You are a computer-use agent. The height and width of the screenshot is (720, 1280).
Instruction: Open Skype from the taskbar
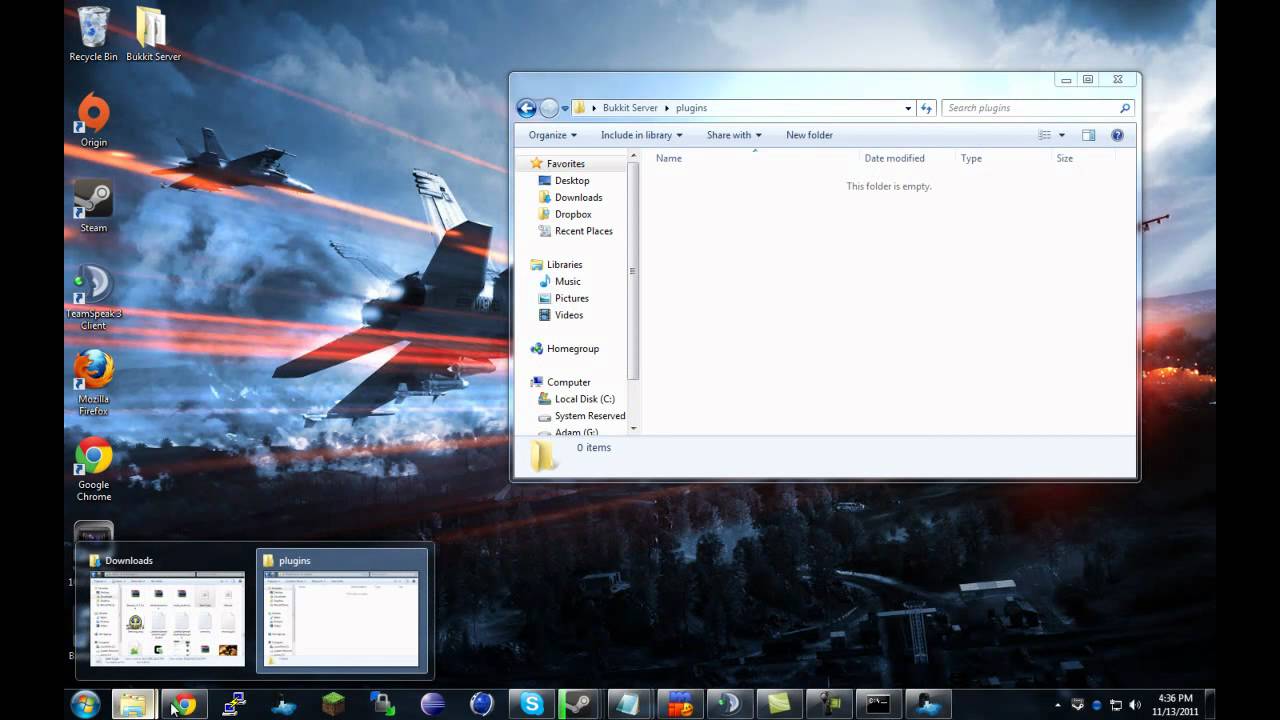click(532, 704)
